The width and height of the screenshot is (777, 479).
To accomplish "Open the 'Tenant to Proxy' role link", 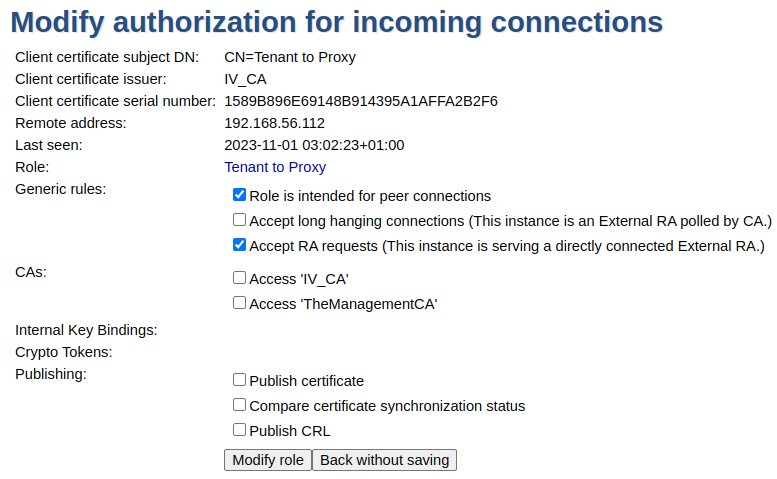I will [275, 167].
